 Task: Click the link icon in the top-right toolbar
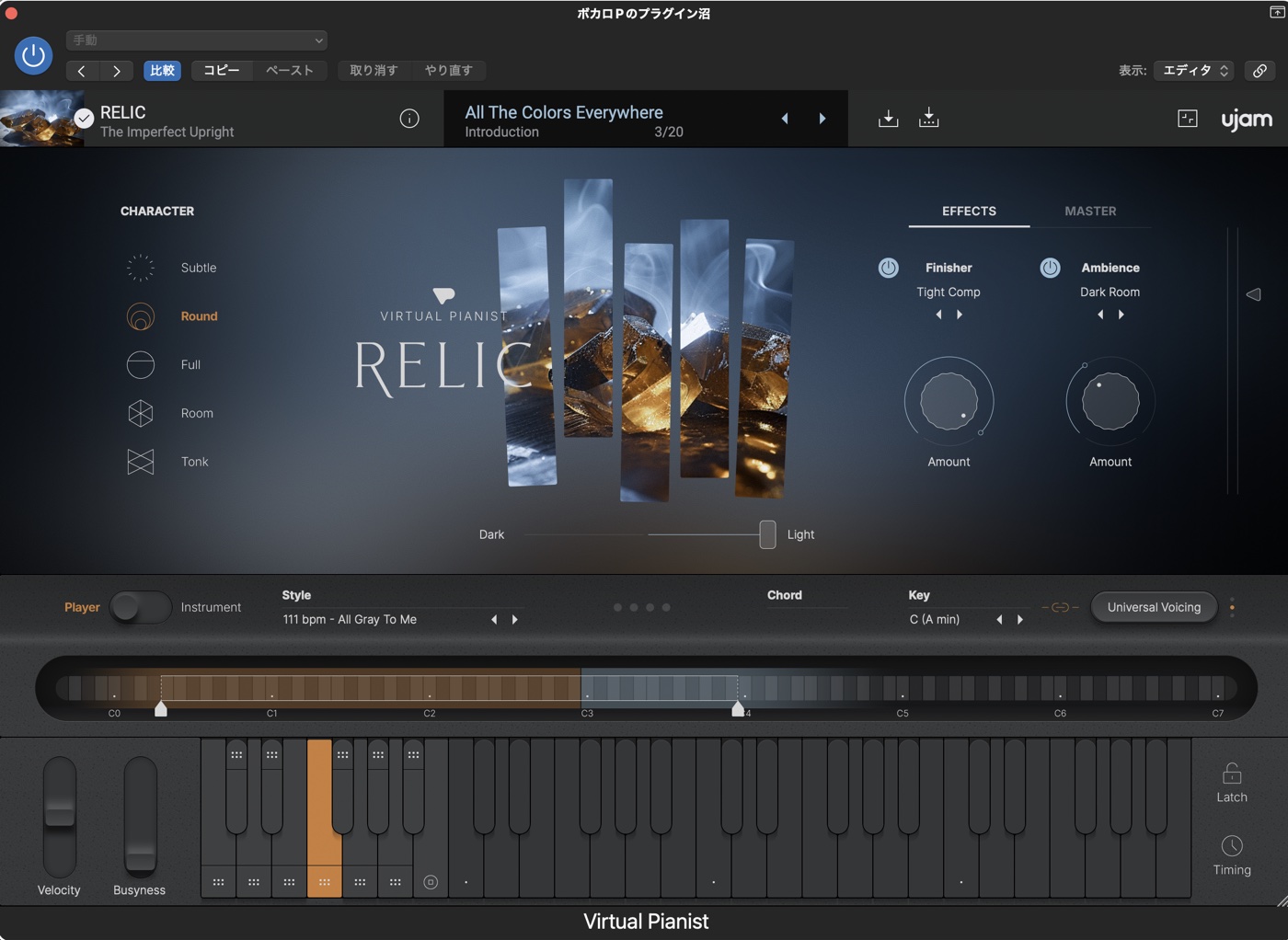point(1260,71)
